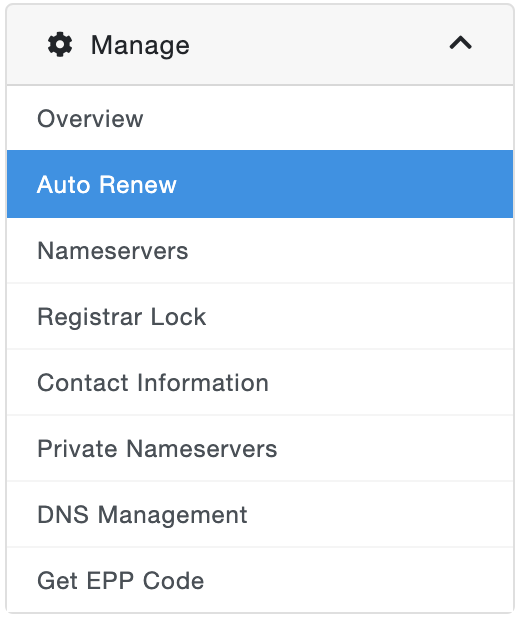Open Private Nameservers option
Viewport: 524px width, 626px height.
pos(260,448)
